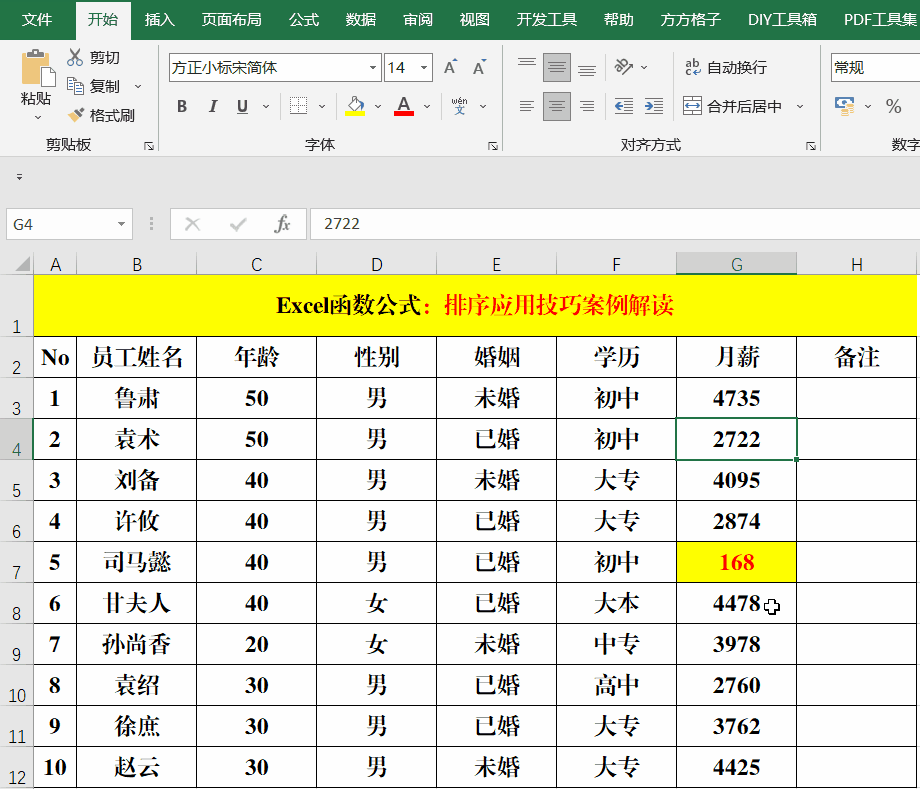Toggle Wrap Text (自动换行)
Screen dimensions: 920x789
(726, 67)
